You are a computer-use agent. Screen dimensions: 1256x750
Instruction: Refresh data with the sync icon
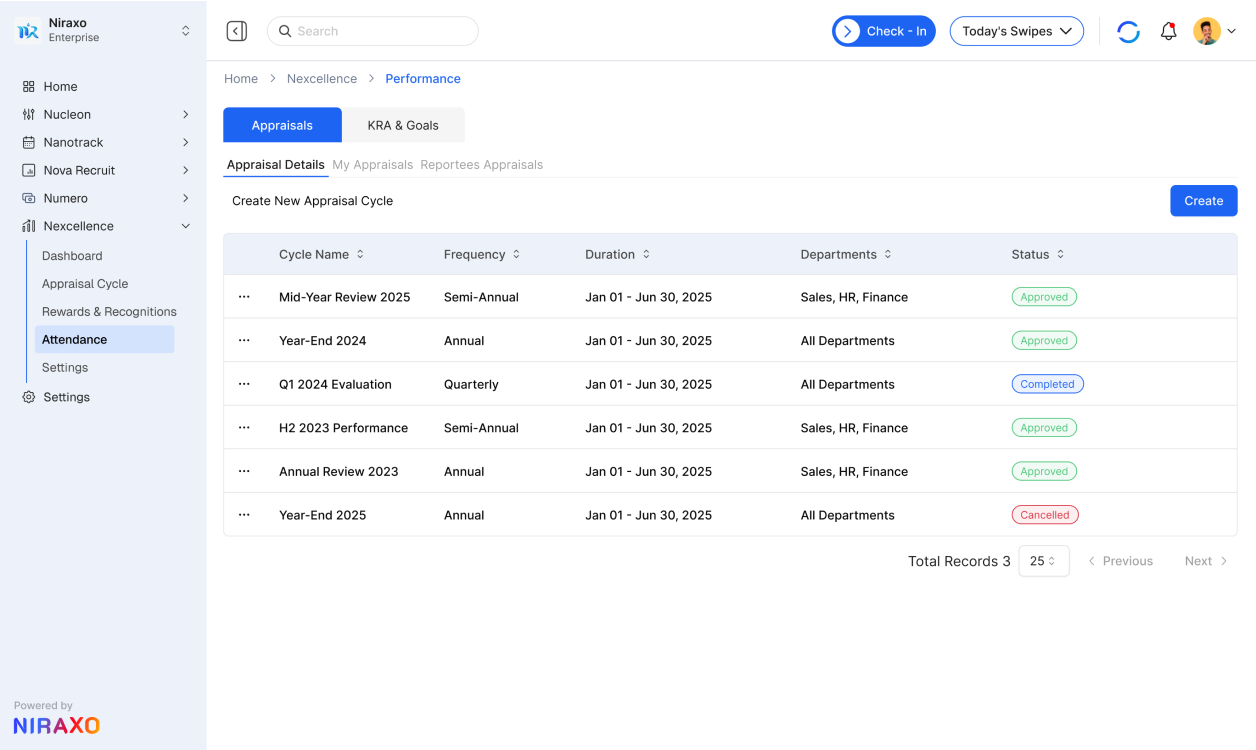click(x=1128, y=31)
